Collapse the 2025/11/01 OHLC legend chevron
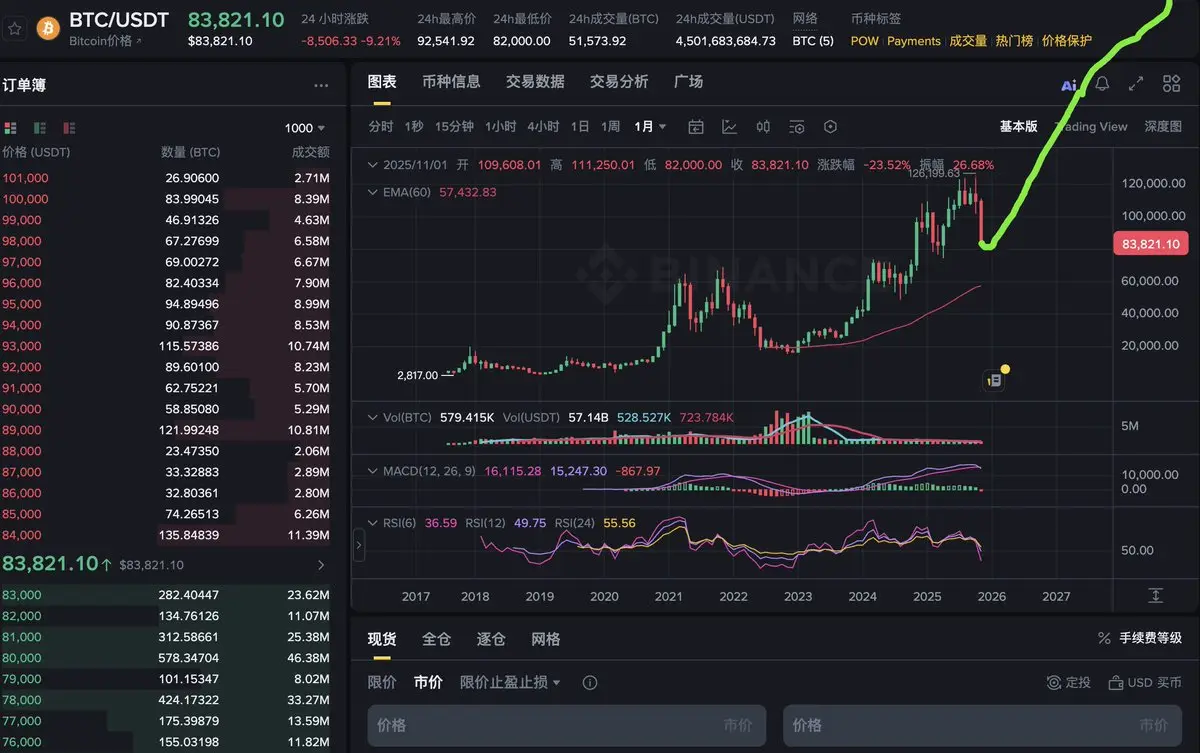Screen dimensions: 1200x753 click(374, 165)
